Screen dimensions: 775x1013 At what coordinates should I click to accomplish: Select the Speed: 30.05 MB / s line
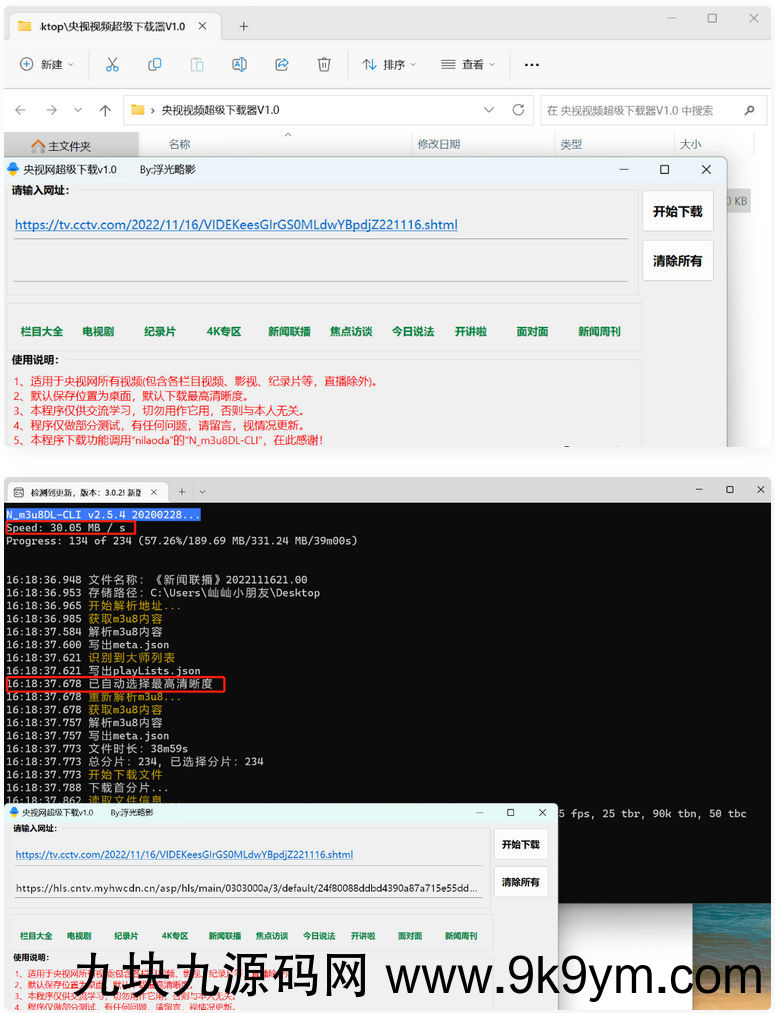pos(66,528)
